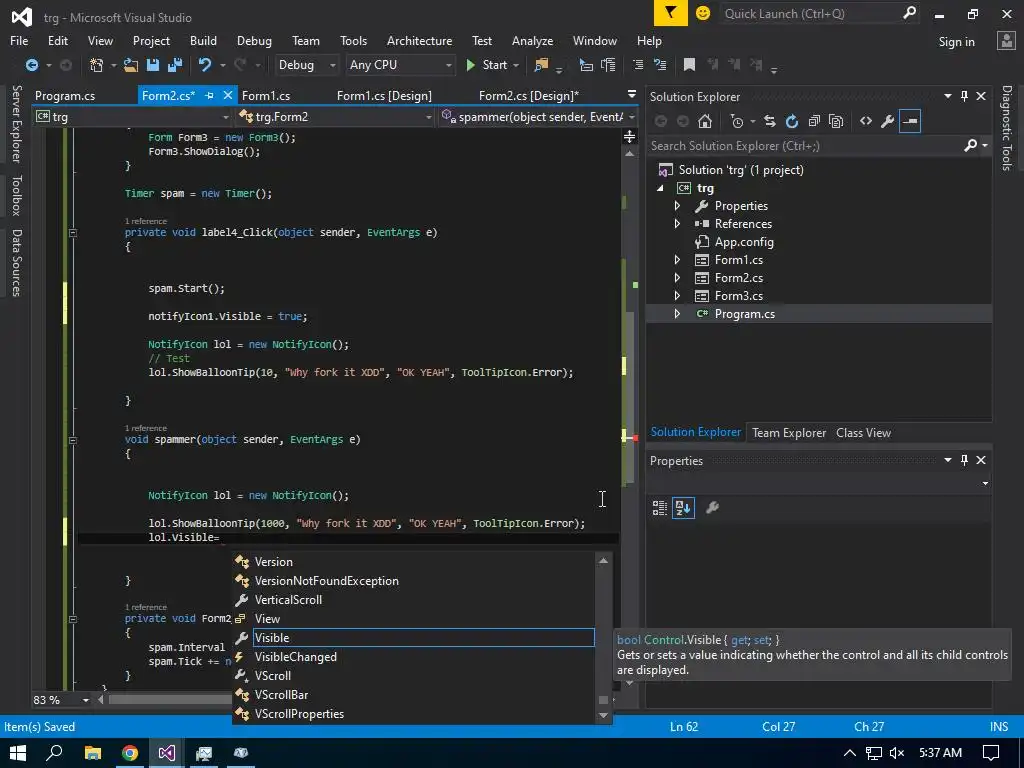
Task: Toggle Alphabetical sort in Properties panel
Action: [x=683, y=507]
